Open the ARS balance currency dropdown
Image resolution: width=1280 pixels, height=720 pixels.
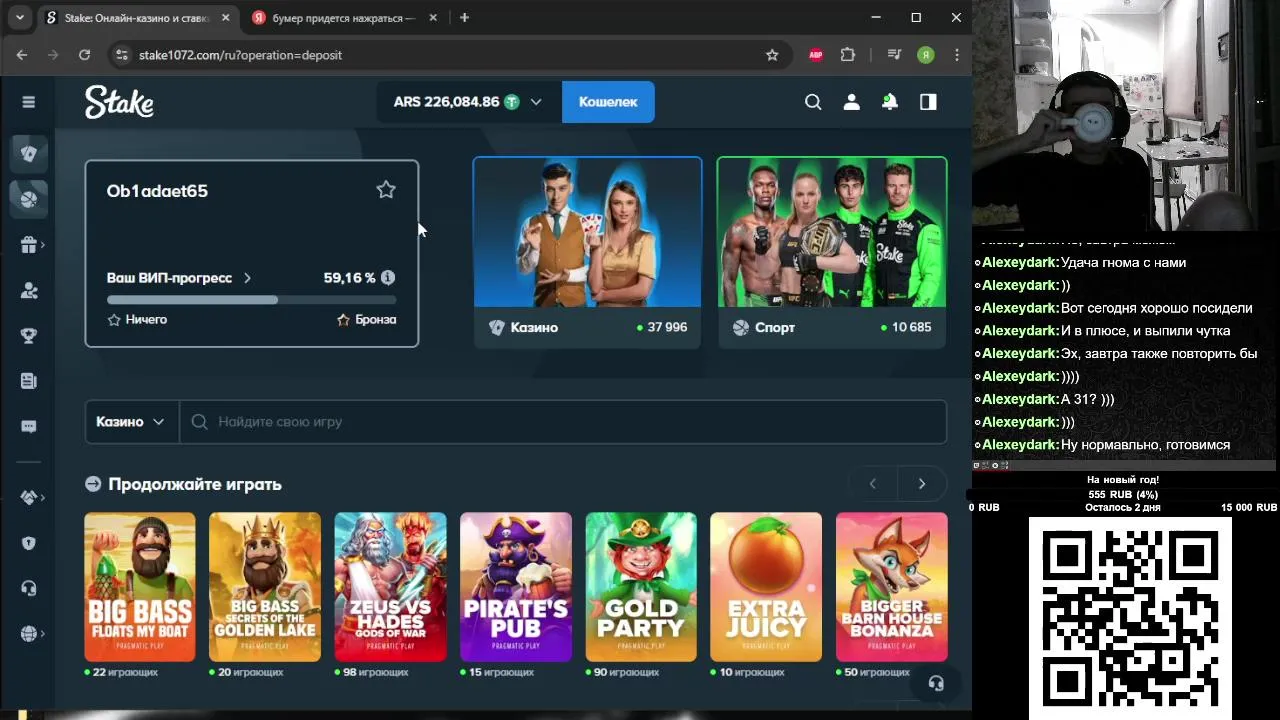(467, 102)
